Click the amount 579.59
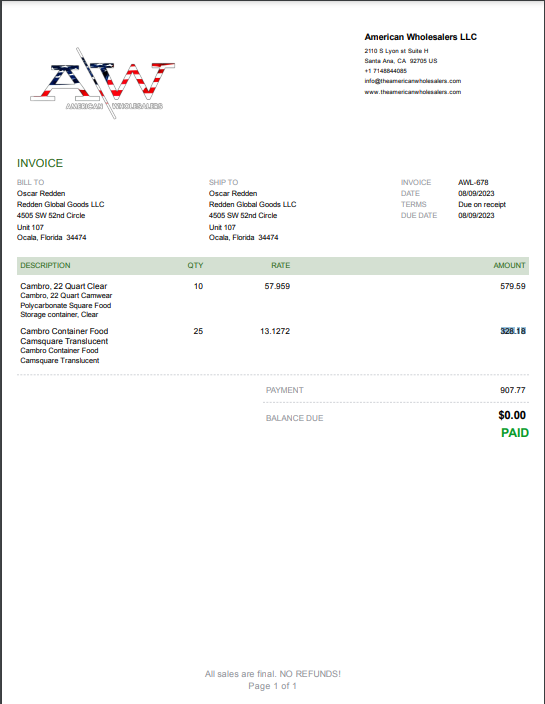545x704 pixels. pos(513,286)
